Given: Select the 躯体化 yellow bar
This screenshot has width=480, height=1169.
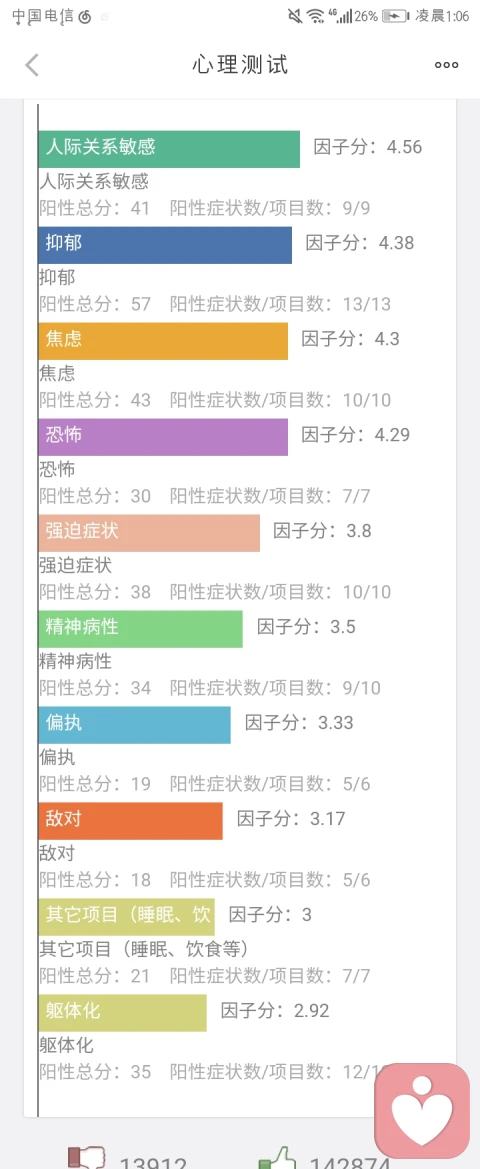Looking at the screenshot, I should 122,1012.
